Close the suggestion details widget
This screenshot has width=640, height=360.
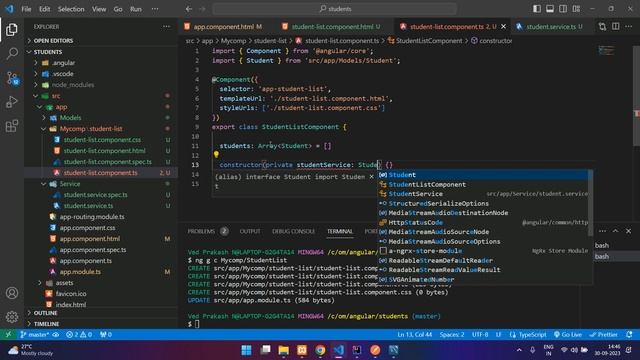[371, 177]
